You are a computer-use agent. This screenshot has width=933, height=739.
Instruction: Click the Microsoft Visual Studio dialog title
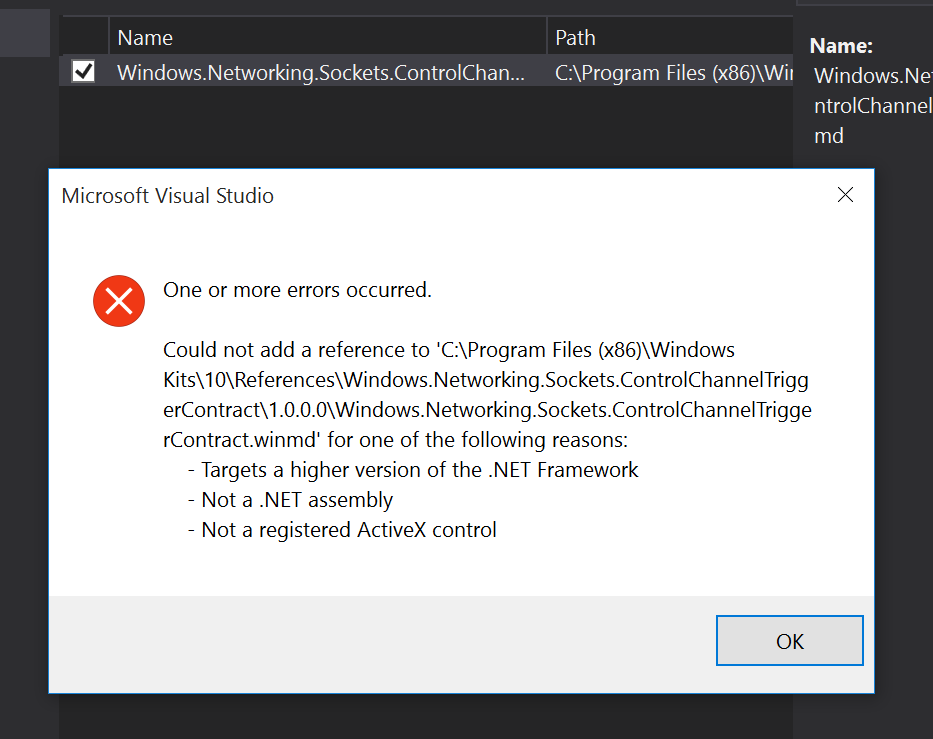click(x=167, y=196)
